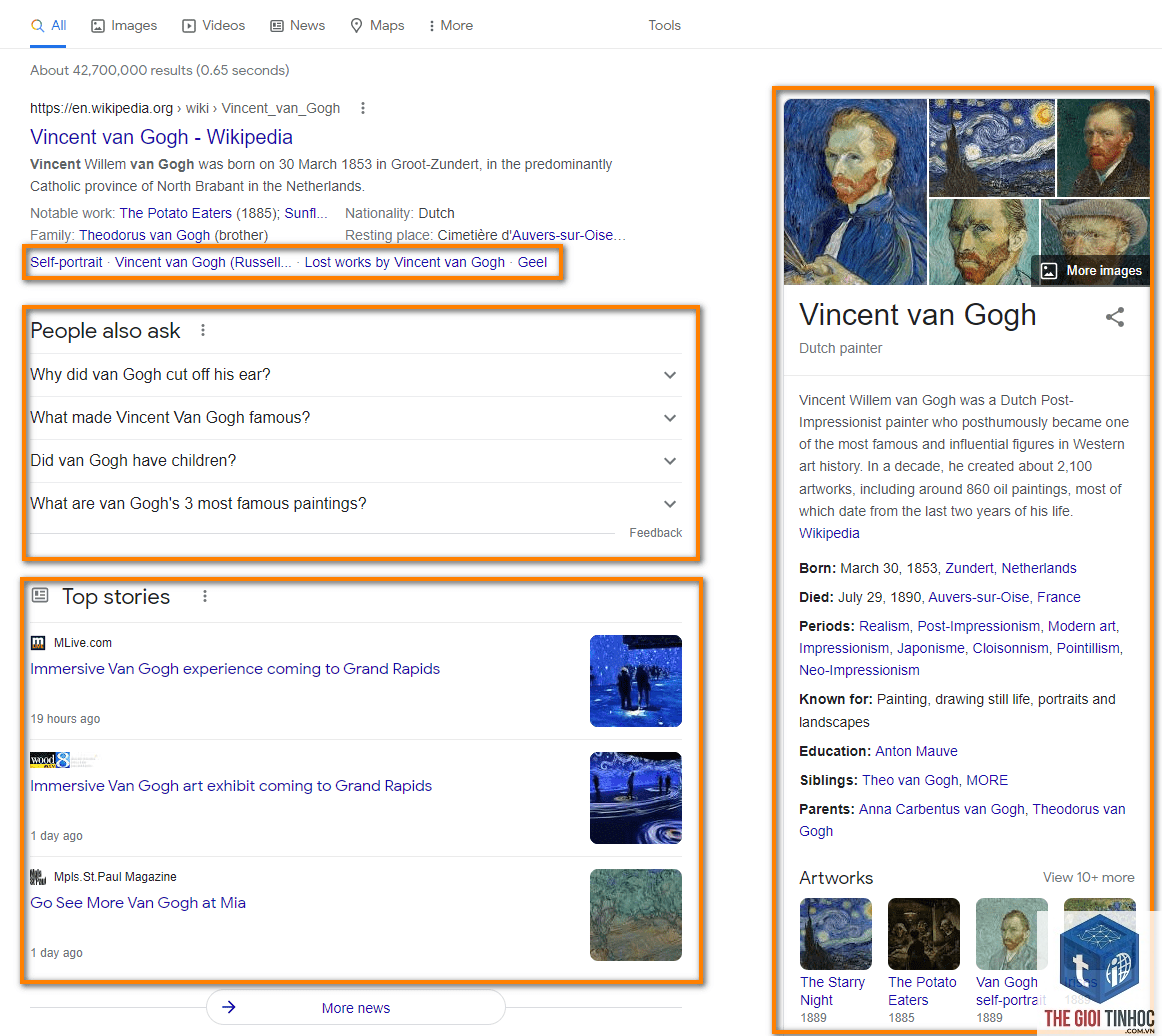Open Theo van Gogh sibling link
Screen dimensions: 1162x1036
tap(910, 780)
